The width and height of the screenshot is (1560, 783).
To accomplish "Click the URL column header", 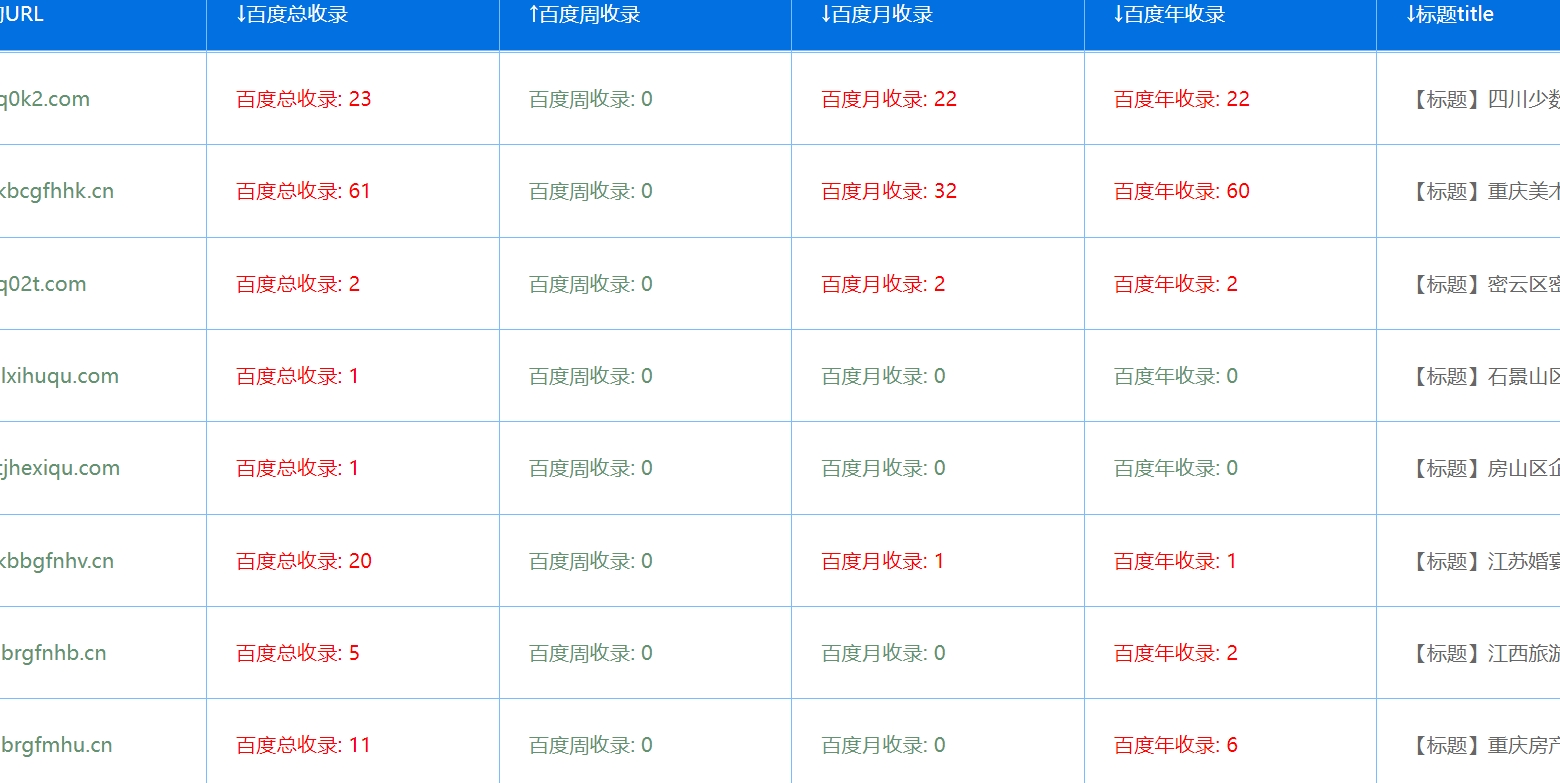I will coord(22,14).
